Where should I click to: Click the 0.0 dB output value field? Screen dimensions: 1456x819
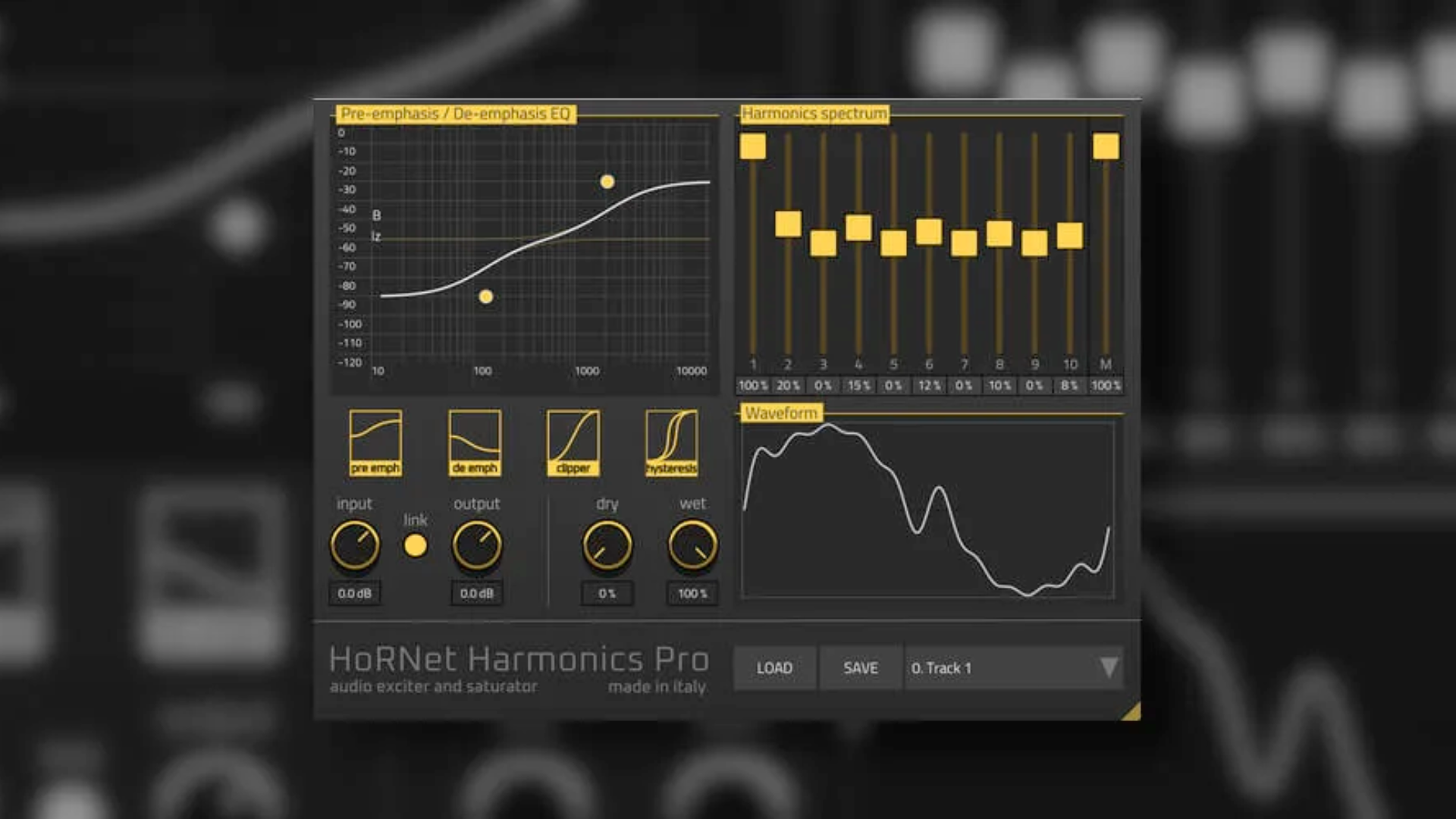click(477, 595)
